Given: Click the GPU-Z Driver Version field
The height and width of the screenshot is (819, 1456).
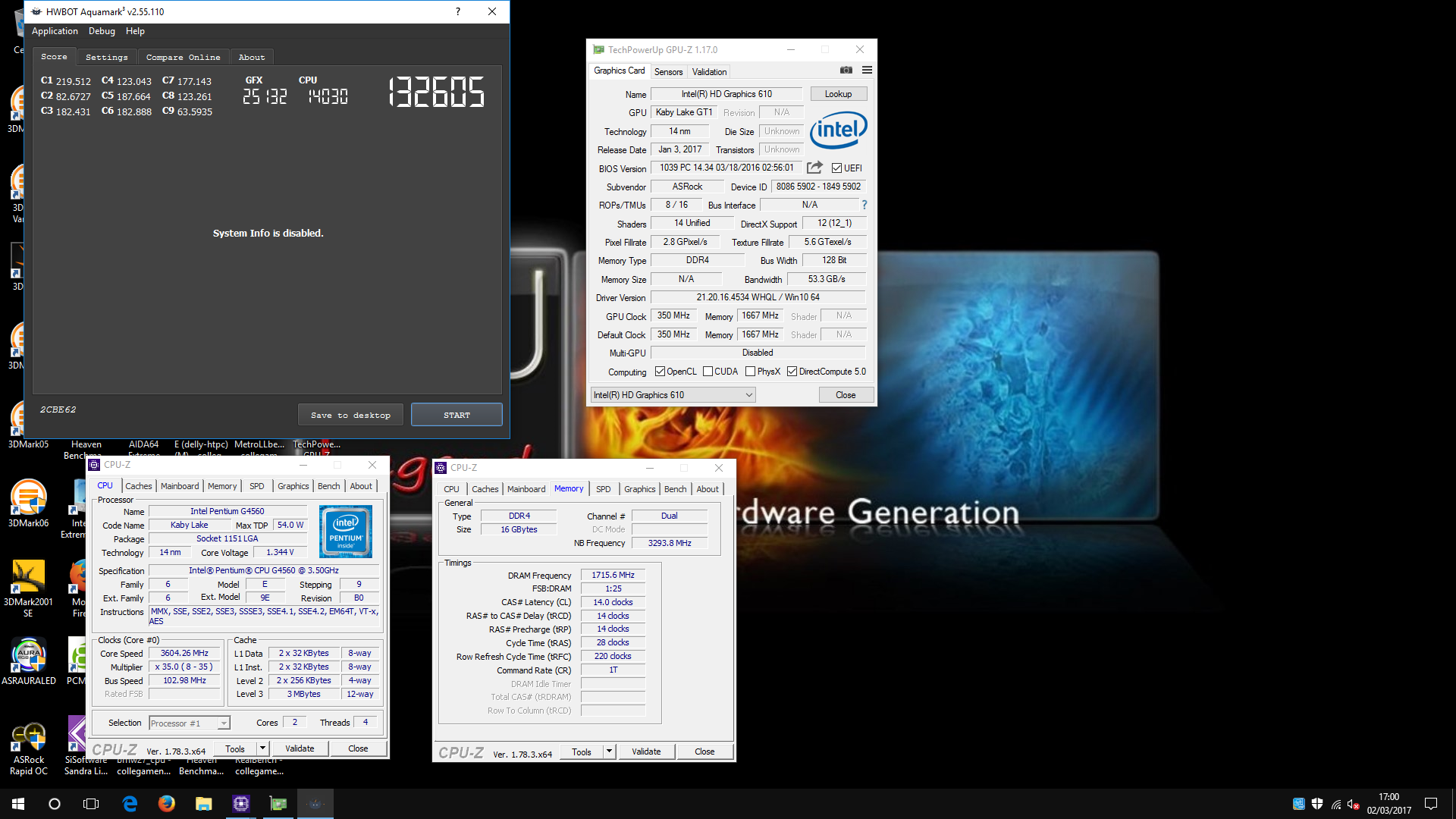Looking at the screenshot, I should click(x=758, y=297).
